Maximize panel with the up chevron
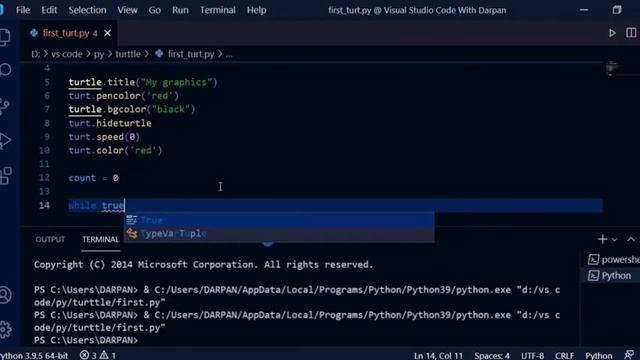 [631, 240]
